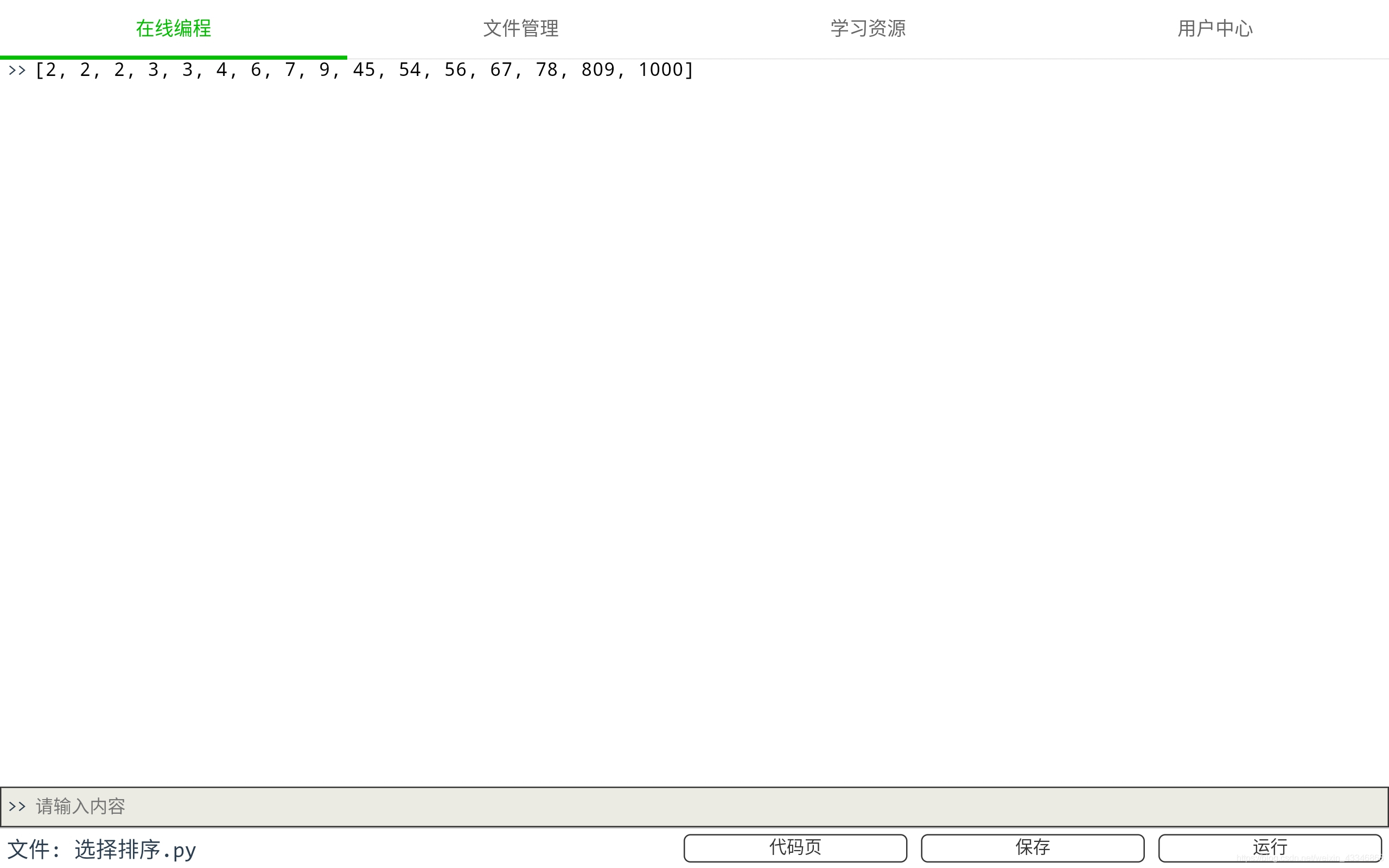Click the number 1000 in output
Screen dimensions: 1389x868
pos(661,70)
